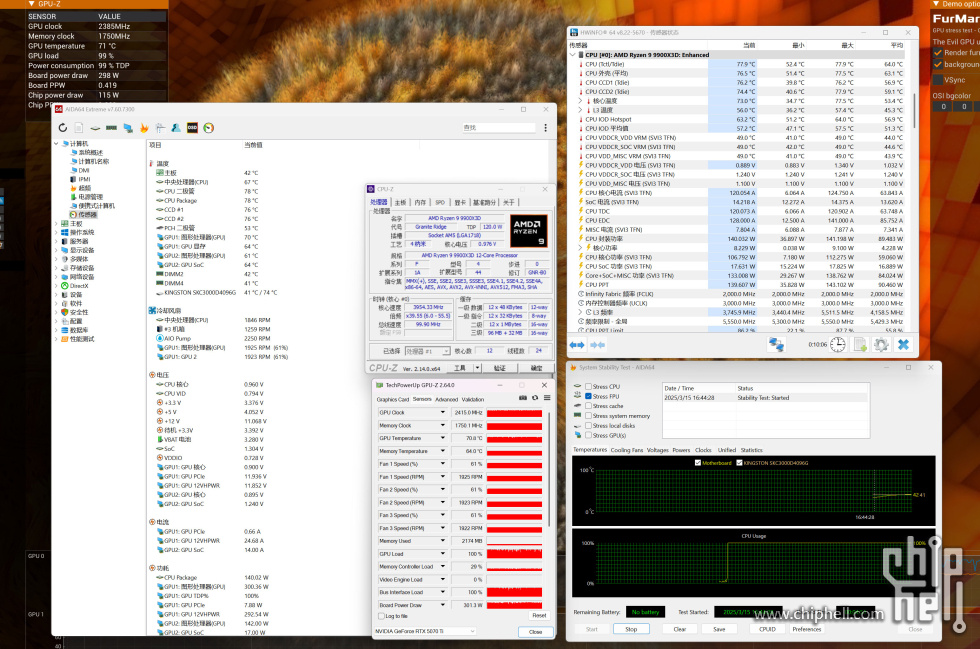Open HWiNFO sensor settings gear icon
This screenshot has height=649, width=980.
(x=881, y=345)
